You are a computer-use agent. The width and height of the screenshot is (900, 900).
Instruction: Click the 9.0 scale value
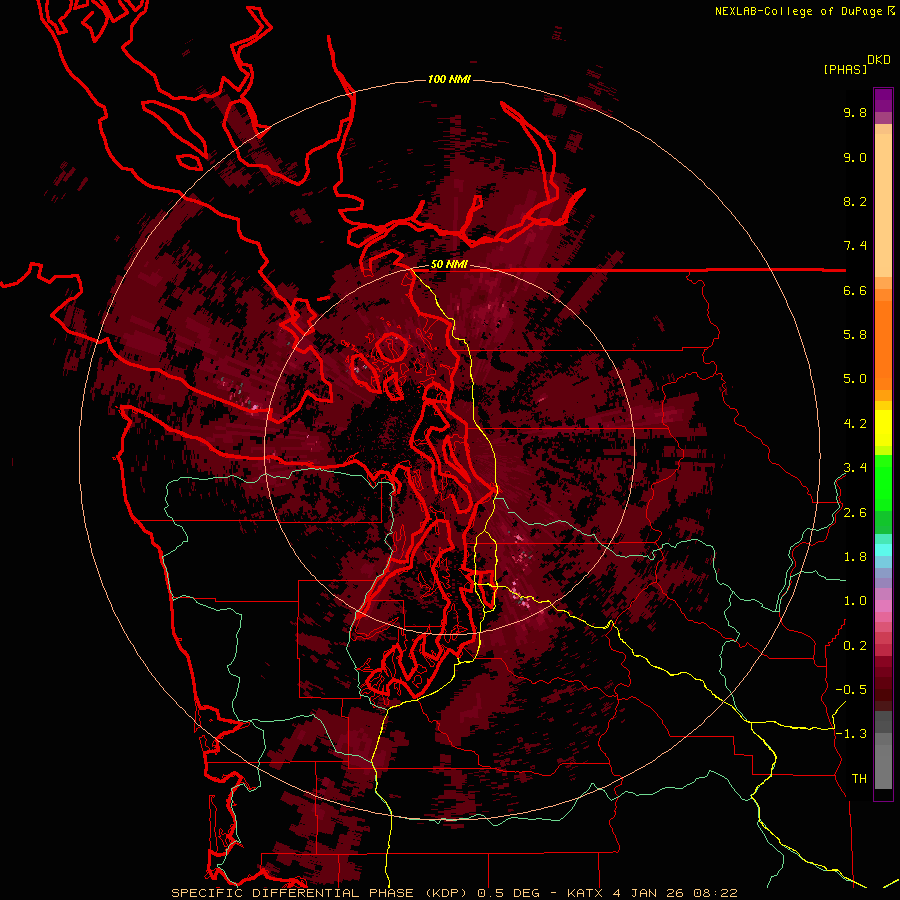[x=855, y=157]
